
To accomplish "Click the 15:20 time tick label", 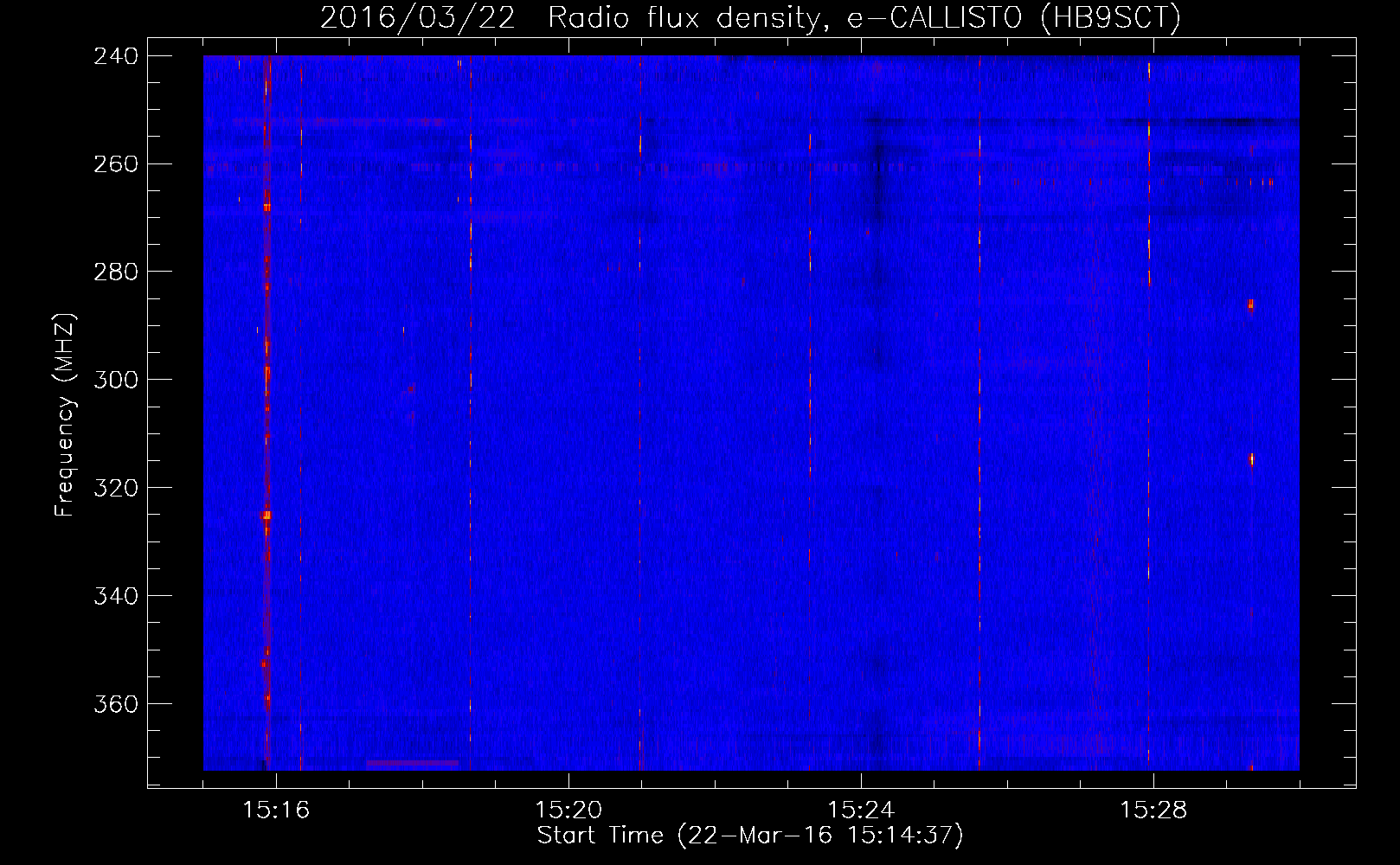I will pos(568,811).
